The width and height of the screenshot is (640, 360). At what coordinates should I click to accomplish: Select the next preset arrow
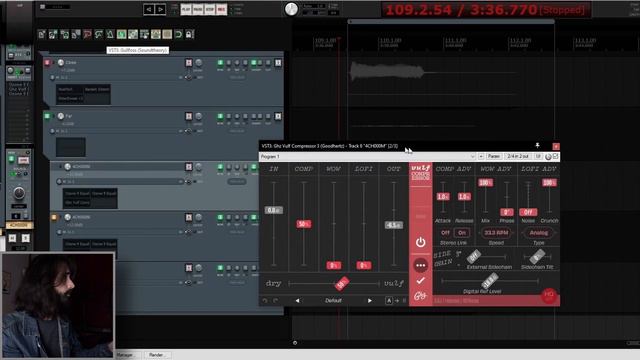tap(370, 301)
